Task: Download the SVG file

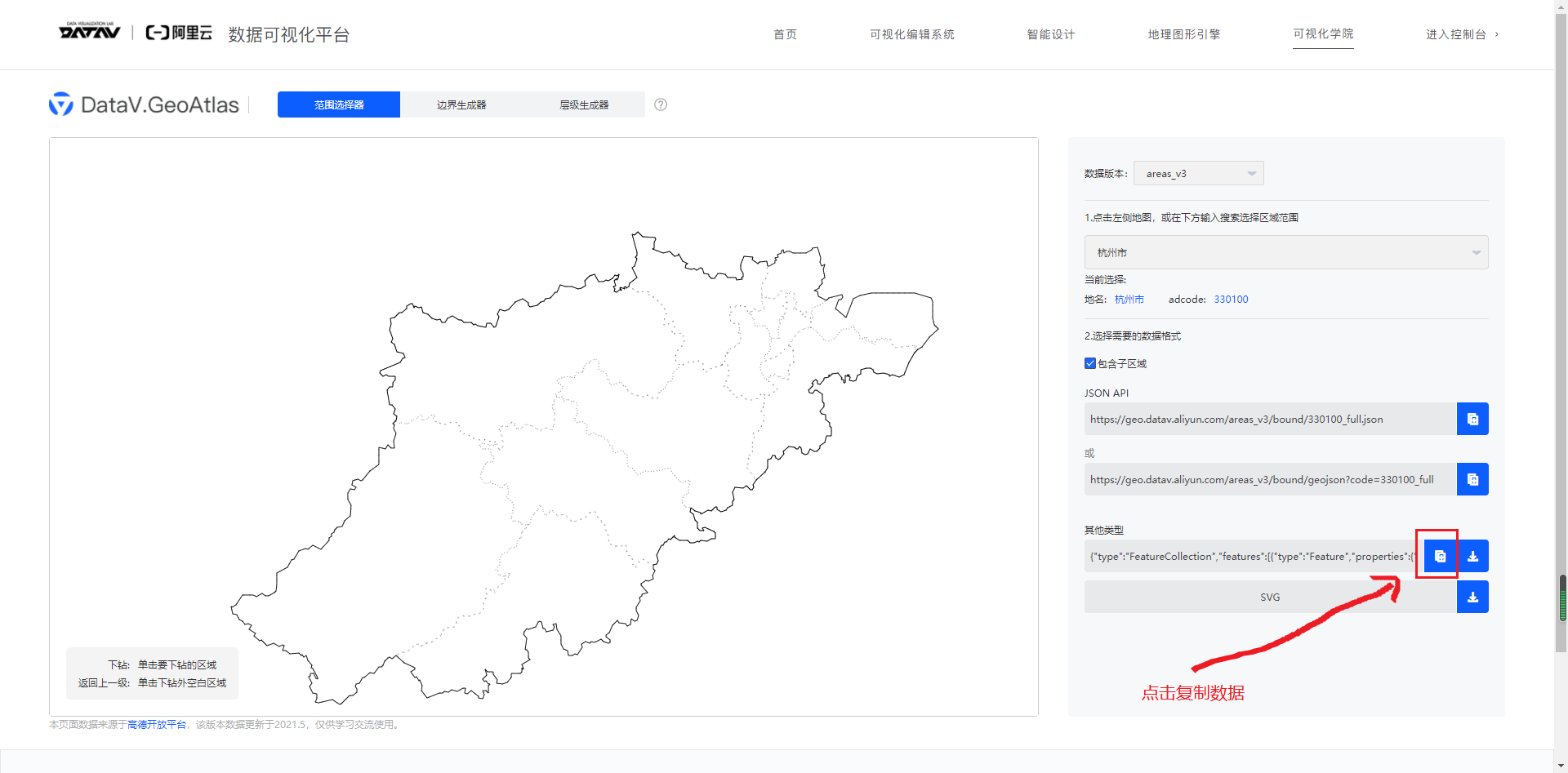Action: click(x=1473, y=597)
